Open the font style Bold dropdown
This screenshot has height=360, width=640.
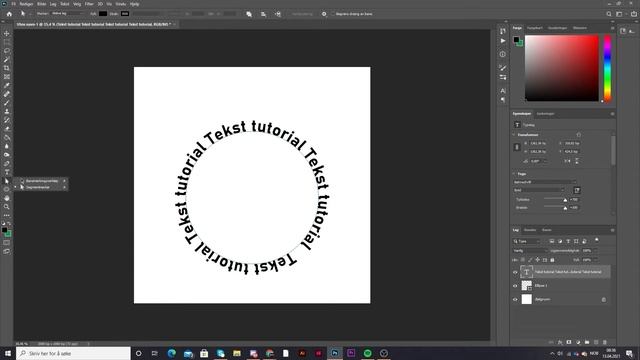(x=539, y=190)
